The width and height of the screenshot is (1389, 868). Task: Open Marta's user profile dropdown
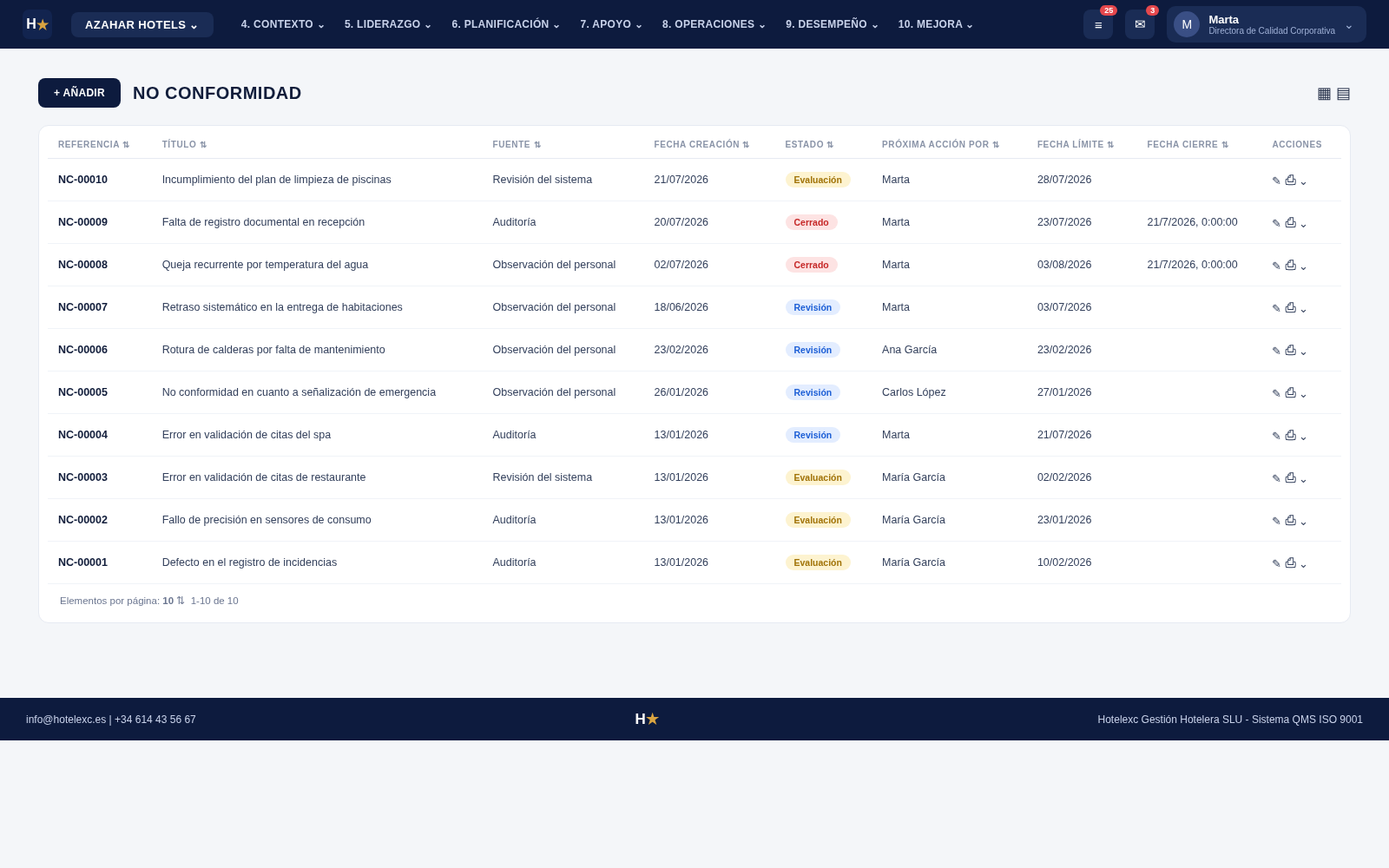[1266, 24]
